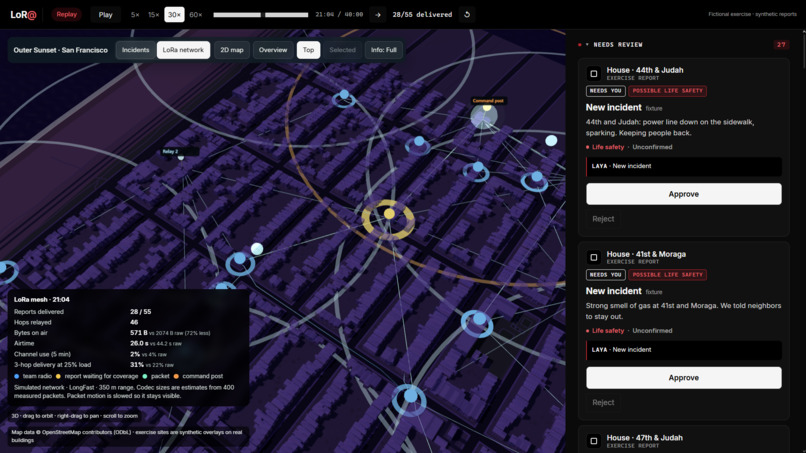Click the LoR@ logo
Viewport: 806px width, 453px height.
coord(23,14)
